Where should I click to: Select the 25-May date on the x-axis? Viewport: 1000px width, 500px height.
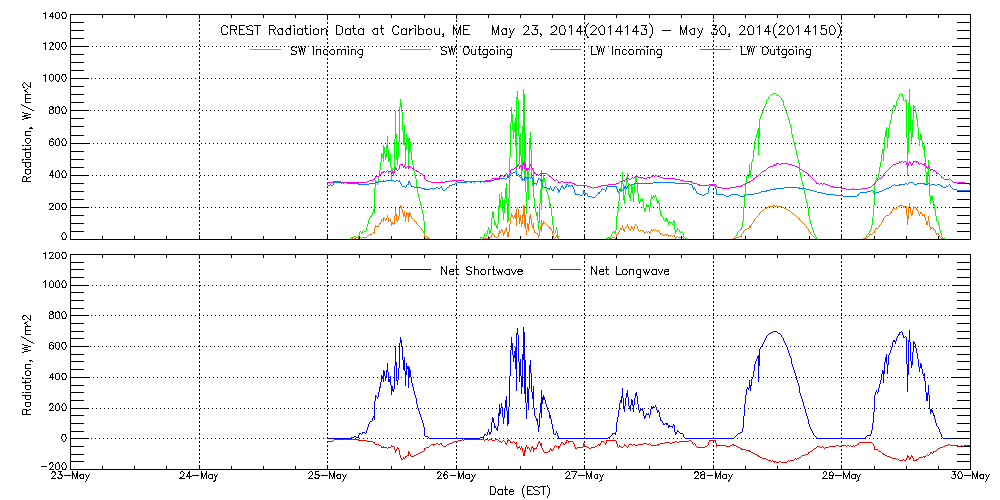(328, 477)
